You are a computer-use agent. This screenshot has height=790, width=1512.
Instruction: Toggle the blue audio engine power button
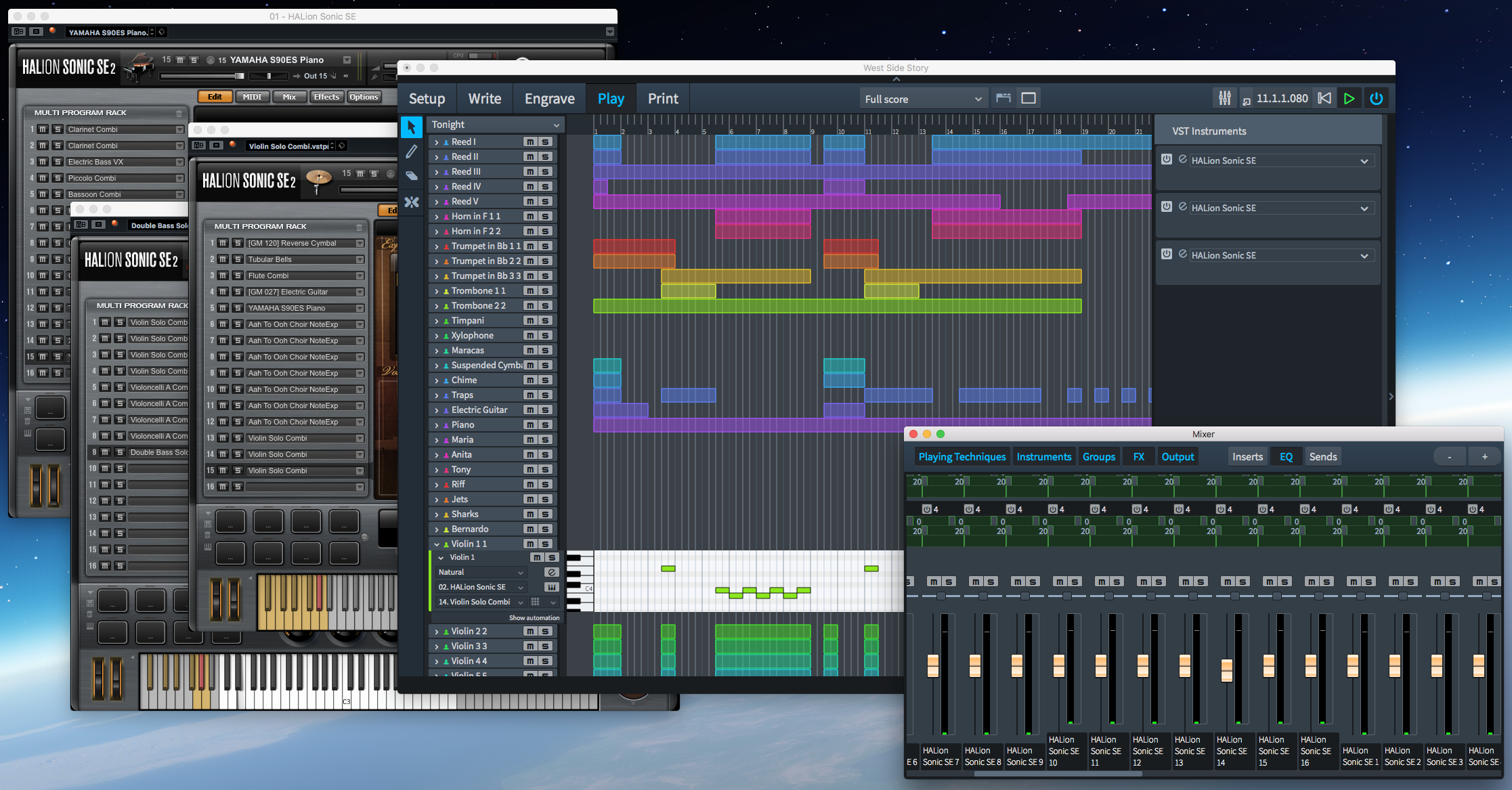click(1376, 98)
